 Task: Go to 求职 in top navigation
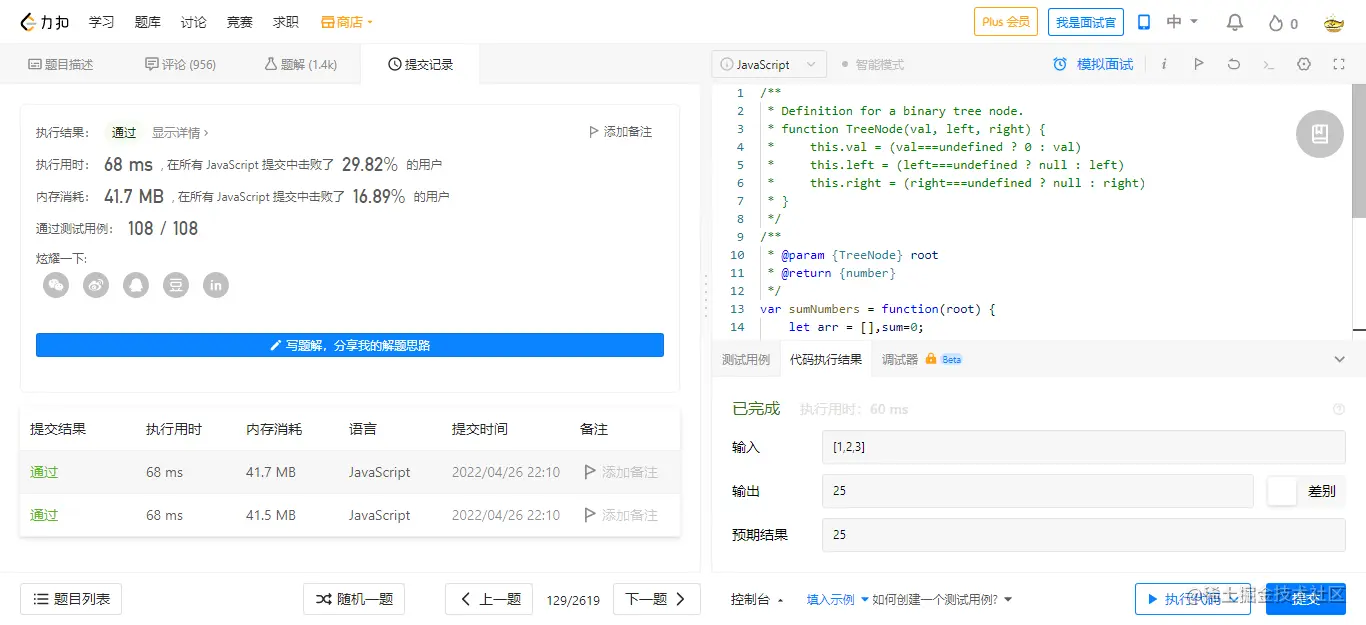[285, 22]
